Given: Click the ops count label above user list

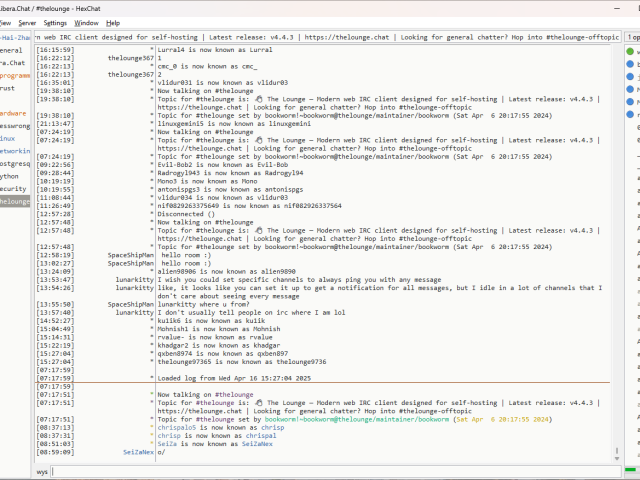Looking at the screenshot, I should 632,36.
